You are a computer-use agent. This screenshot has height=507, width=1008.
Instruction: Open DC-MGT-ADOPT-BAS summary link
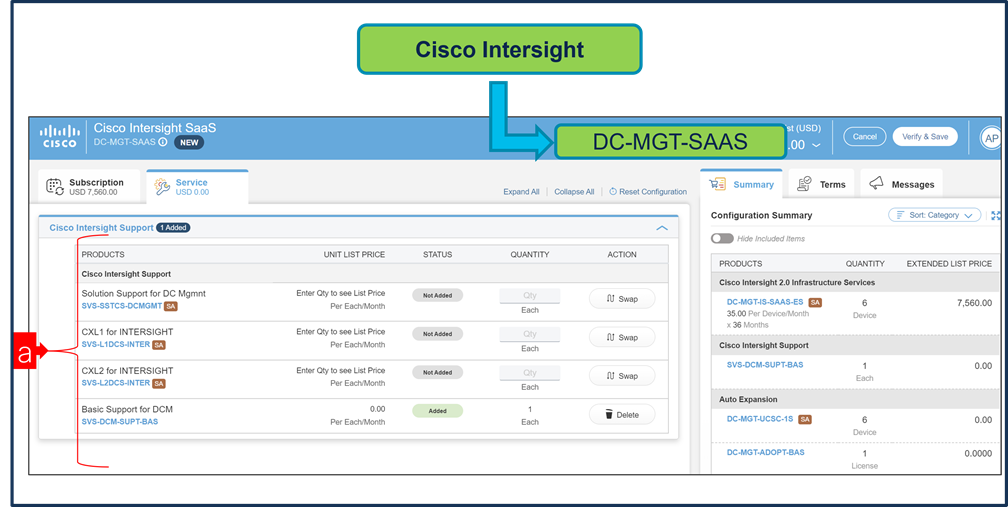coord(766,452)
